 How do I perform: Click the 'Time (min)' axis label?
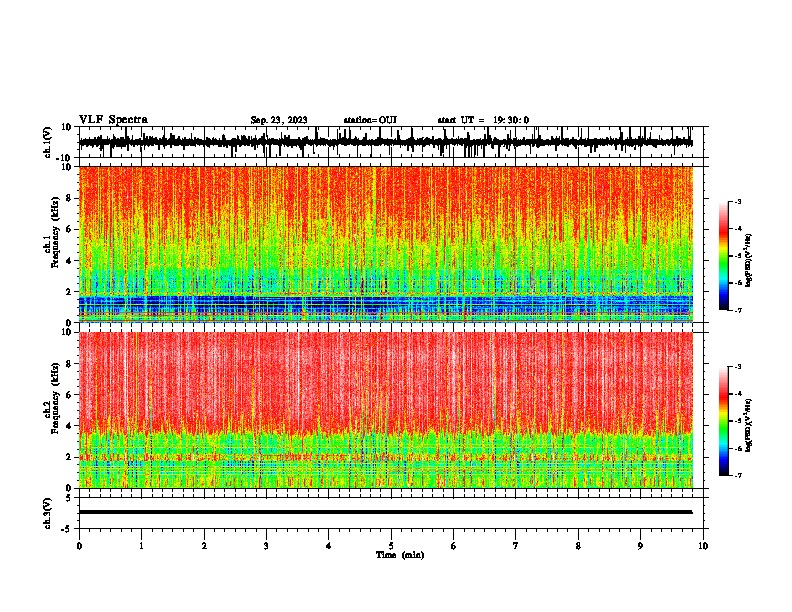pos(400,555)
